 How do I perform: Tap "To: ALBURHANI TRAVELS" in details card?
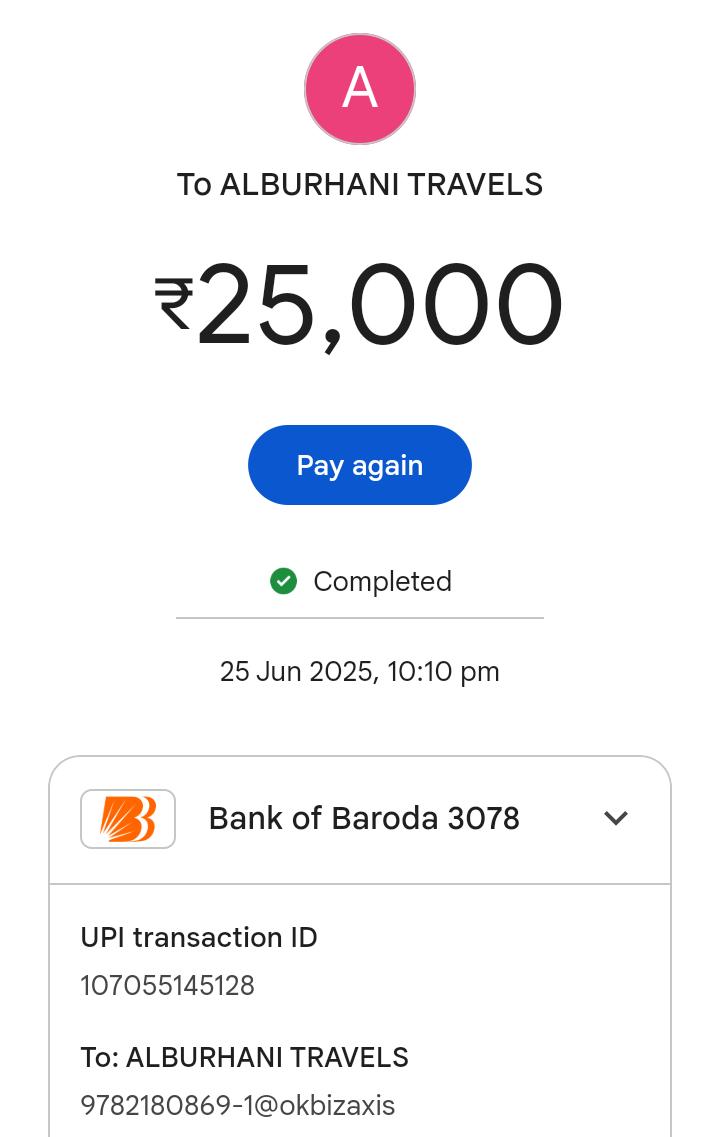[x=245, y=1058]
